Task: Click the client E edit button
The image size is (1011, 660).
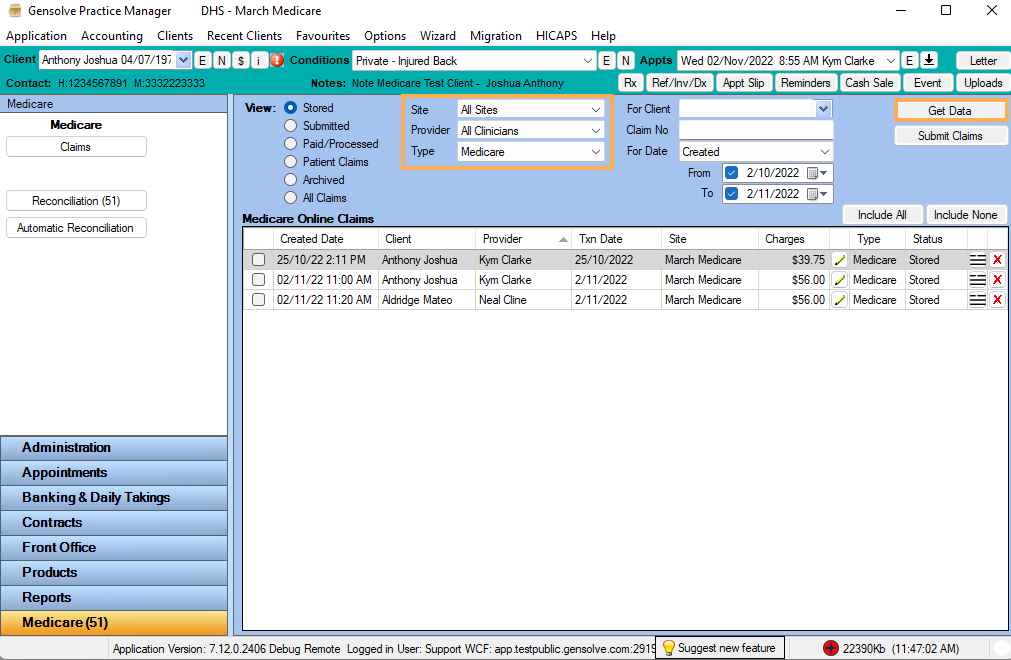Action: [x=202, y=61]
